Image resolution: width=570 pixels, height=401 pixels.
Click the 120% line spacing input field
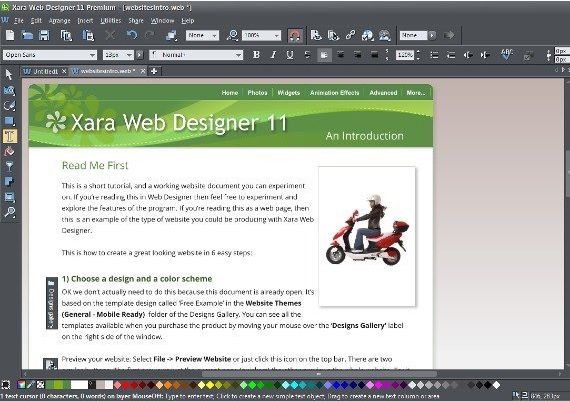405,55
